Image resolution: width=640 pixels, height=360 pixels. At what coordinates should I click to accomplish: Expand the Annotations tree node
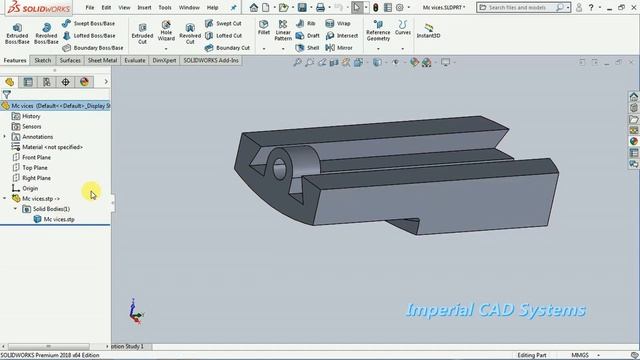click(4, 137)
